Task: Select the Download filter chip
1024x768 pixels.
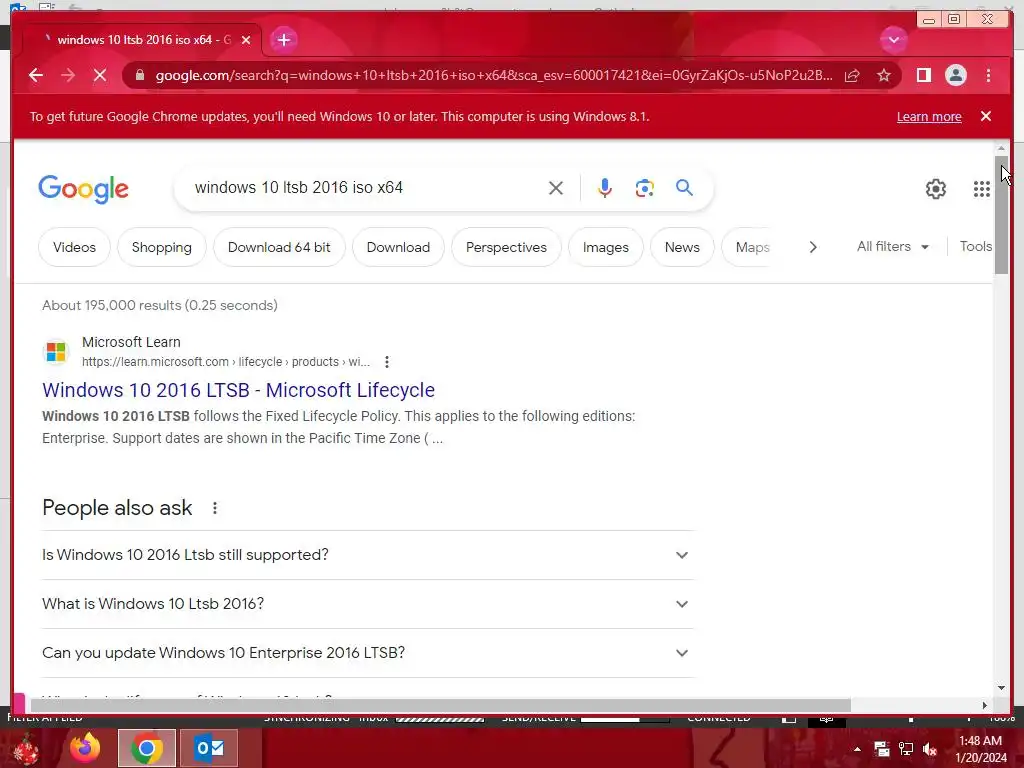Action: coord(398,247)
